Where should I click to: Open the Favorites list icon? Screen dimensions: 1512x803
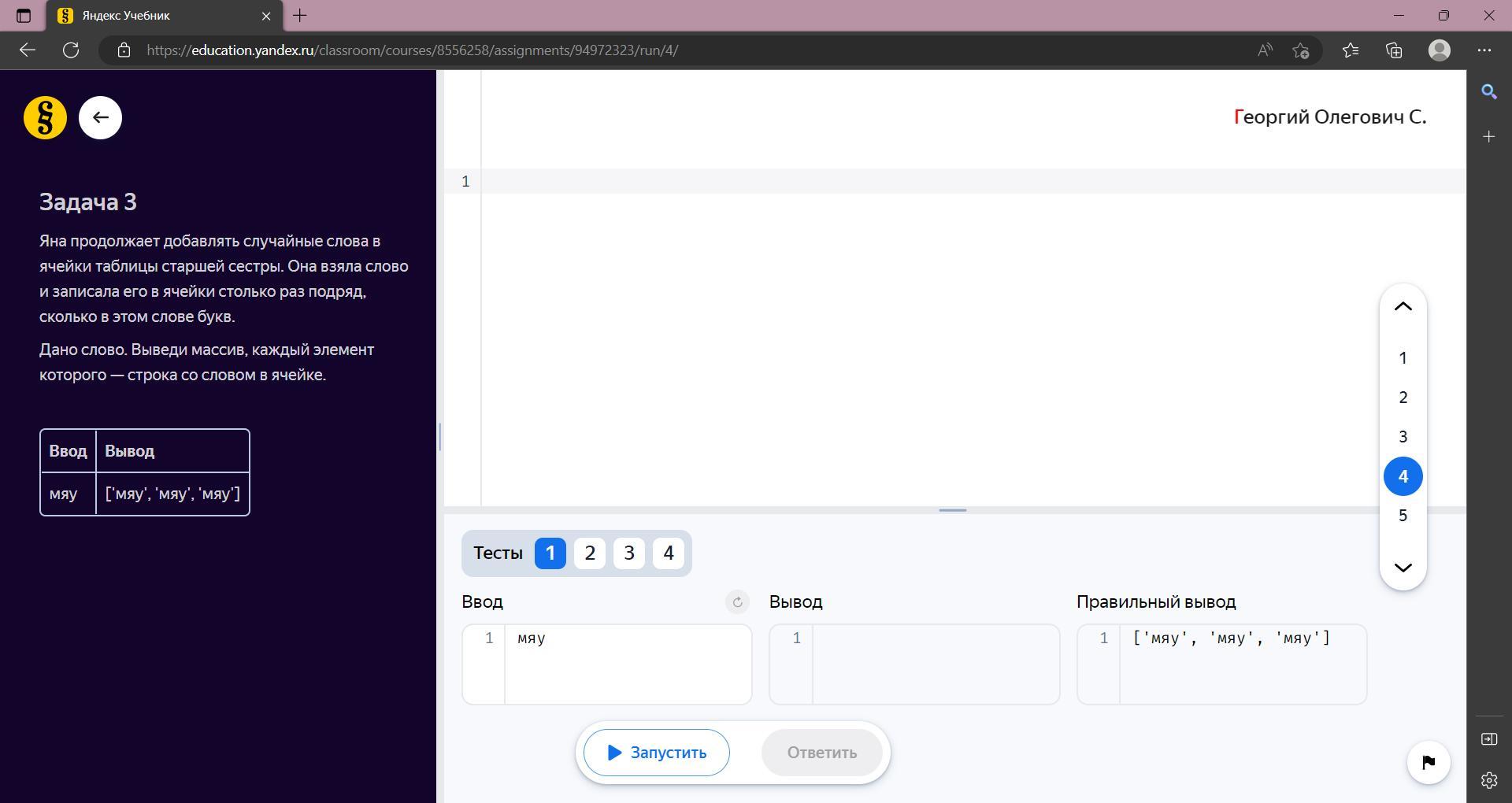(x=1351, y=50)
